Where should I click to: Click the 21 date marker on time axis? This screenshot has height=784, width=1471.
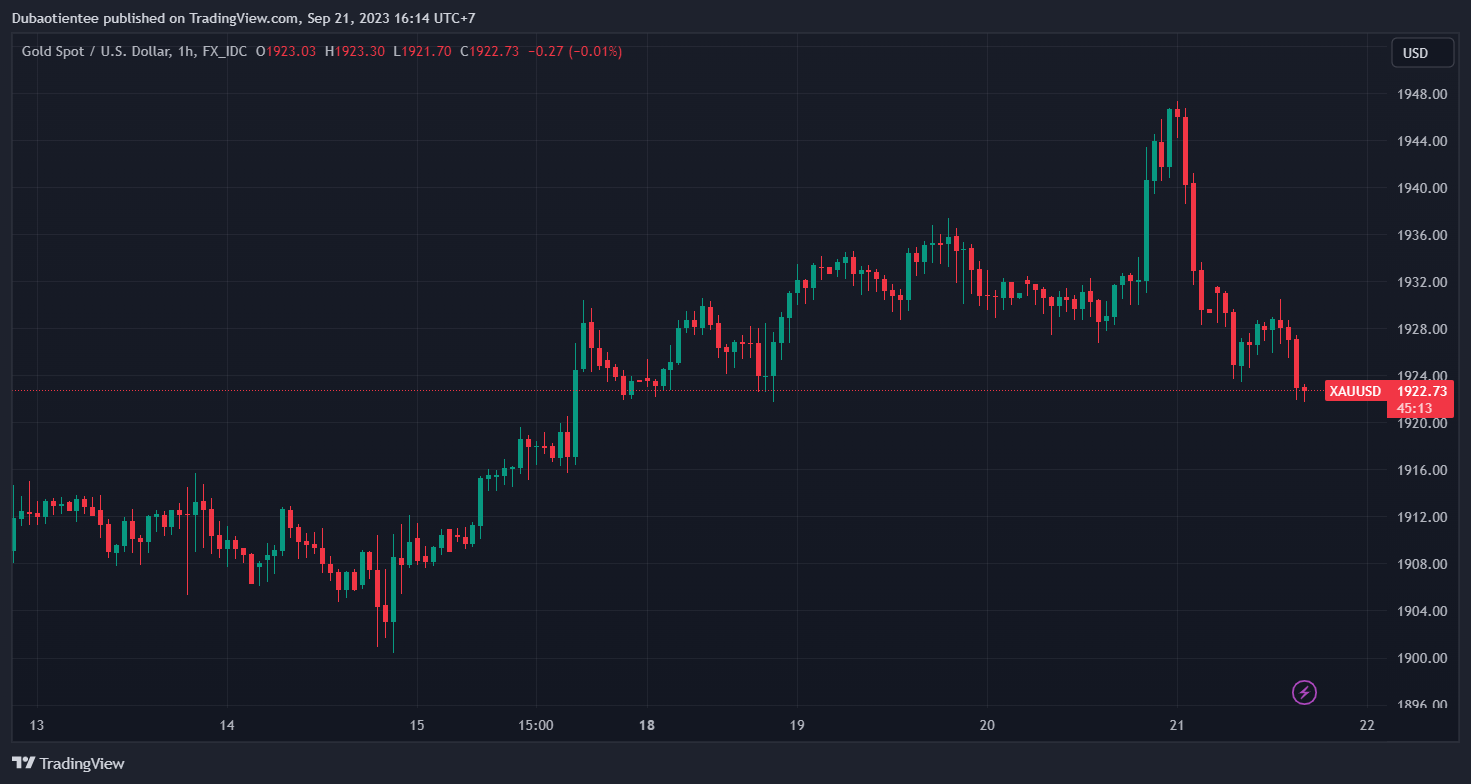pyautogui.click(x=1177, y=725)
